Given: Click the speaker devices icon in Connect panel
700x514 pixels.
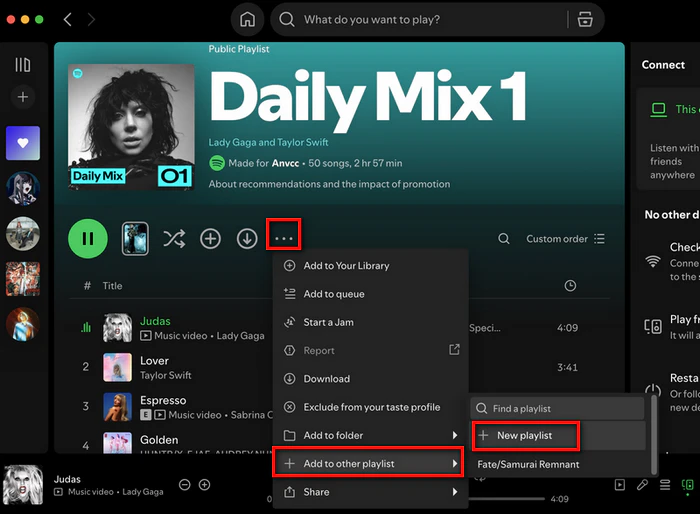Looking at the screenshot, I should (653, 326).
